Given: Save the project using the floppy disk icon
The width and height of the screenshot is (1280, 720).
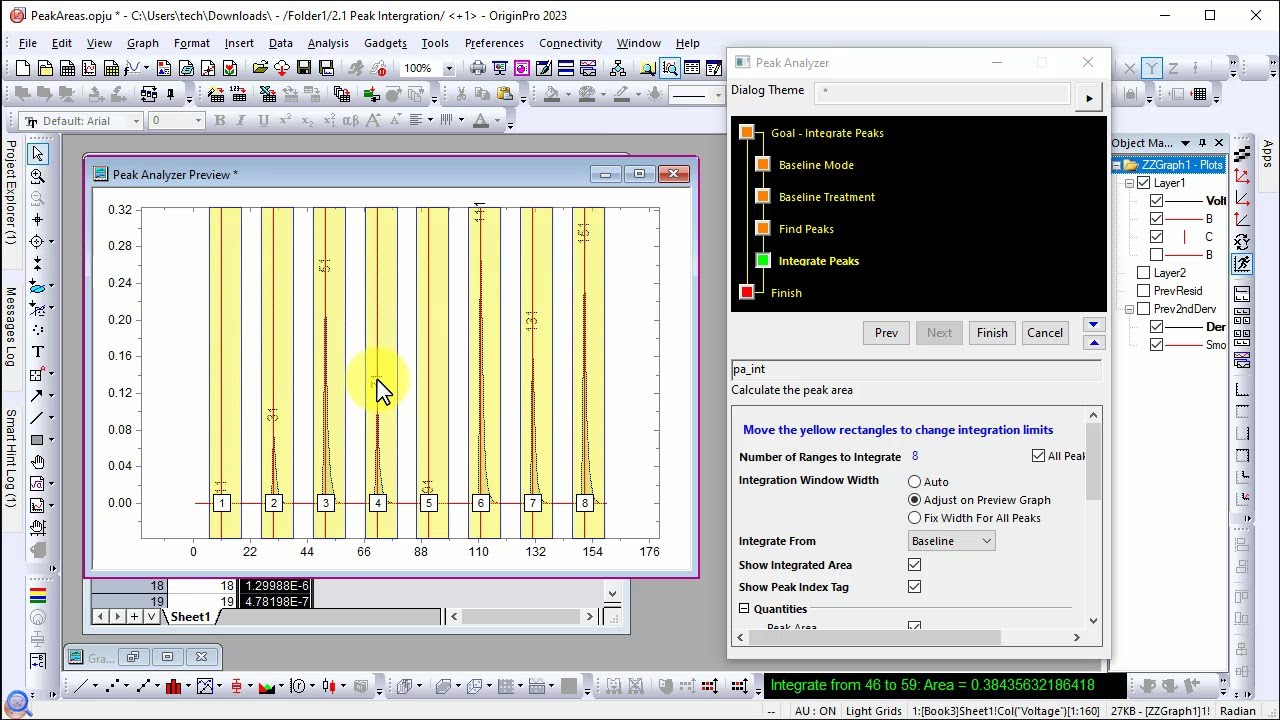Looking at the screenshot, I should click(x=303, y=68).
